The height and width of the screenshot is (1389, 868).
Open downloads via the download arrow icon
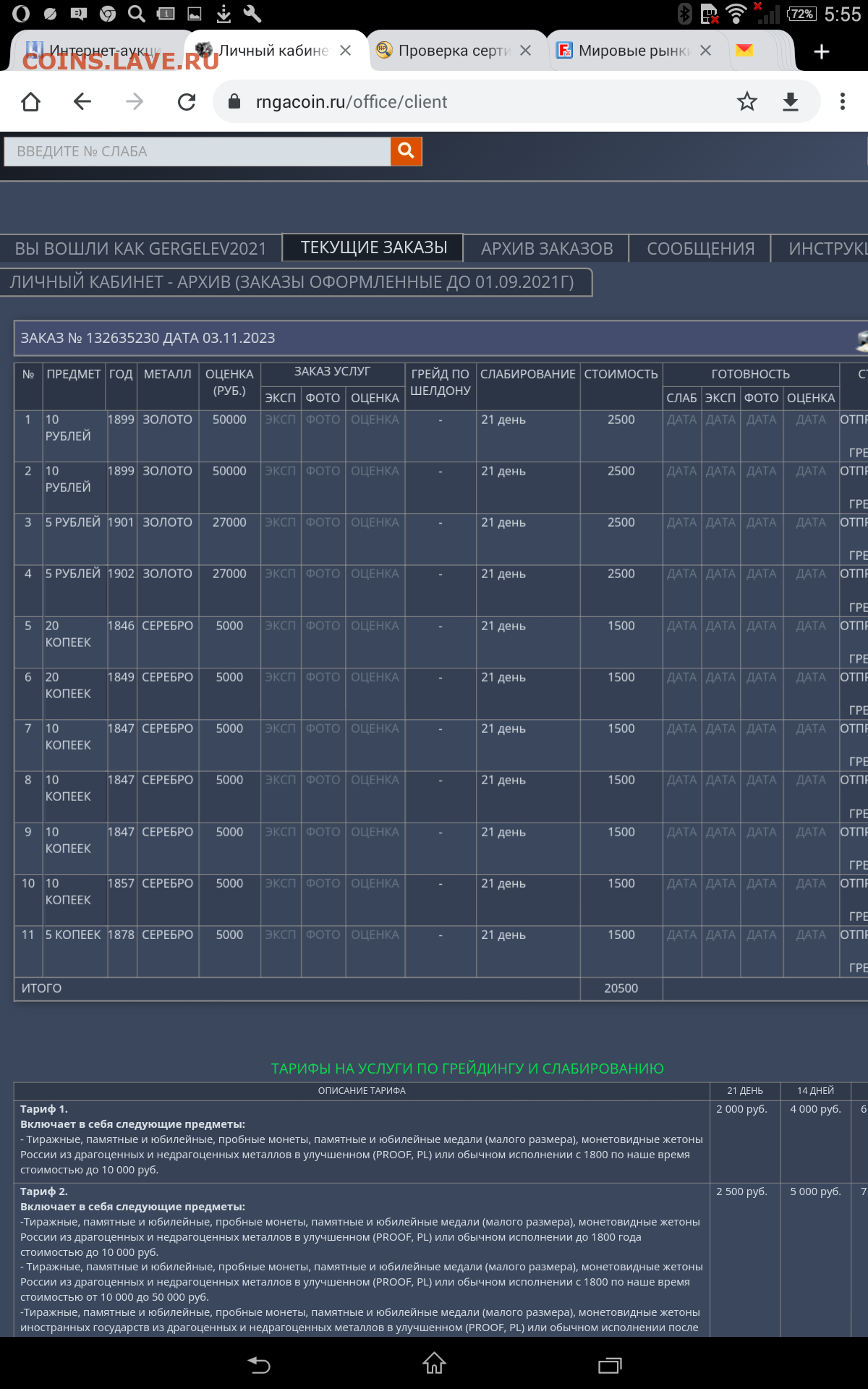click(791, 102)
